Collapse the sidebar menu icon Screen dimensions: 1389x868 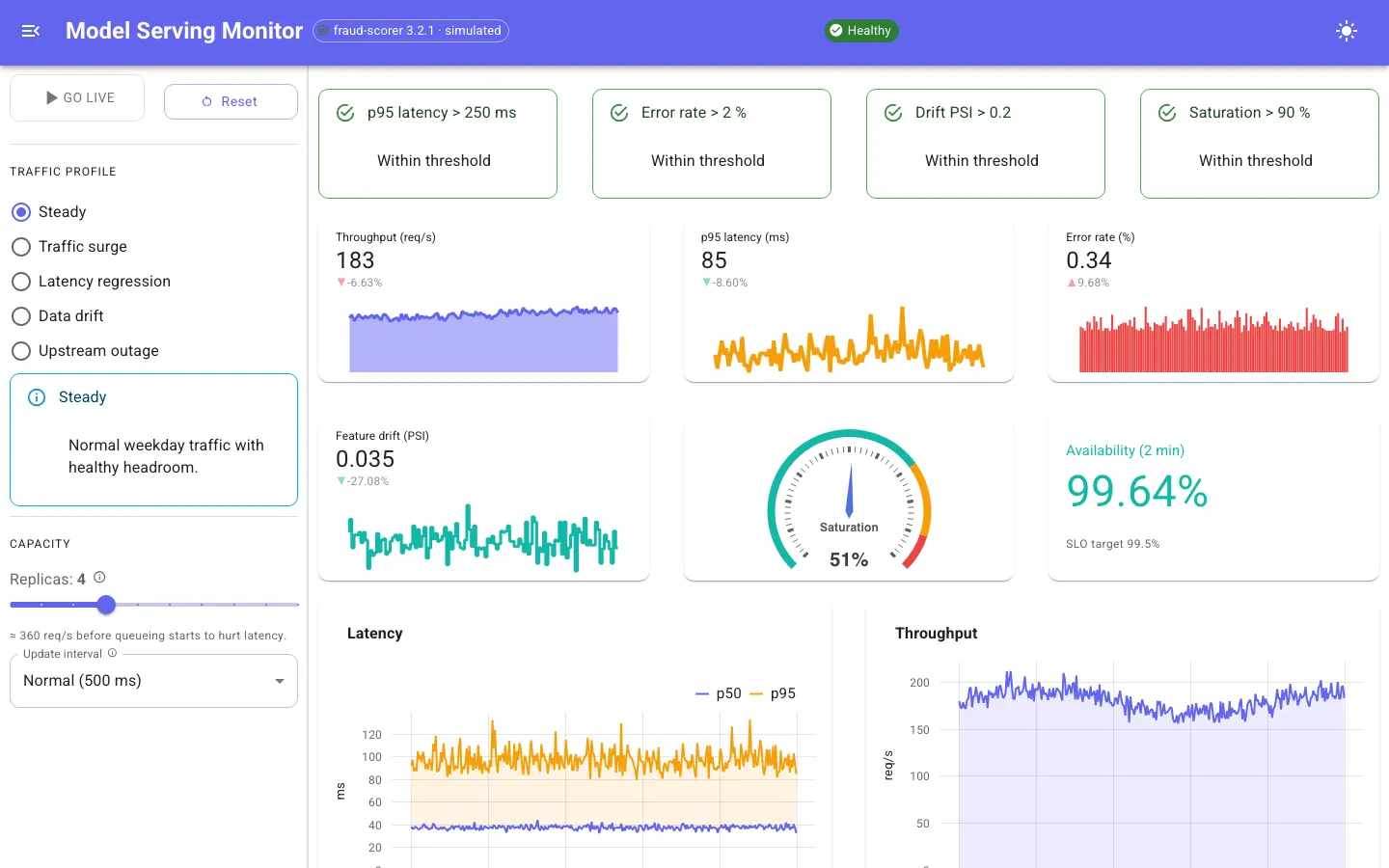coord(31,31)
